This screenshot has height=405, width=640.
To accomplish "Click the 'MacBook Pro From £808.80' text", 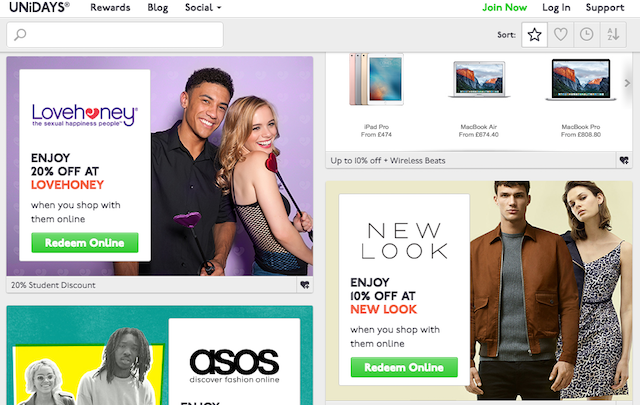I will point(581,131).
